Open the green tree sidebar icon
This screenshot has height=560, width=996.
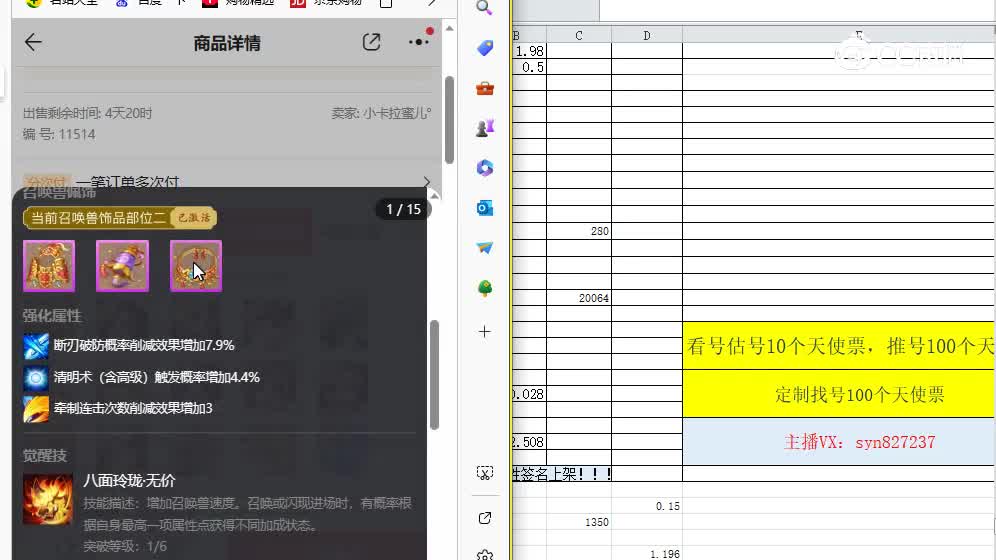pos(485,288)
